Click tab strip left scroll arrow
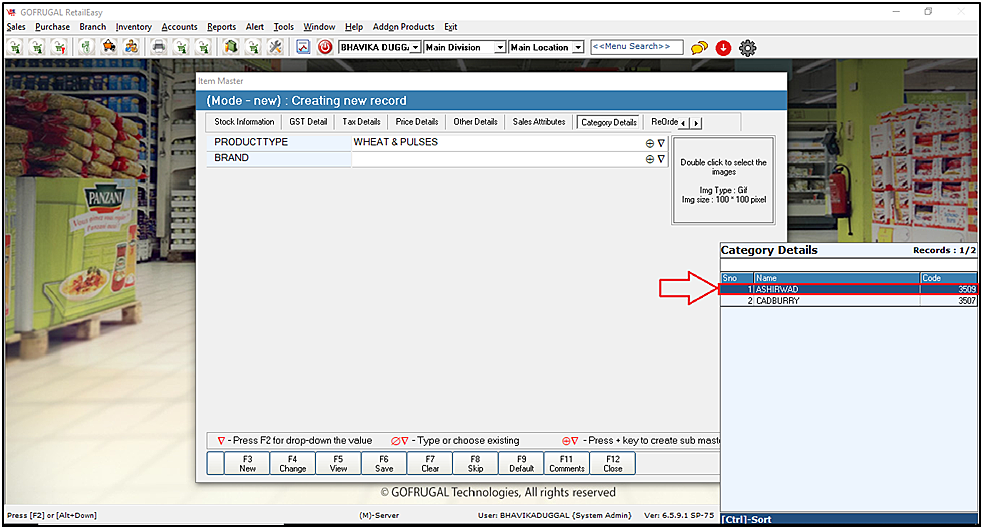The width and height of the screenshot is (983, 529). pos(683,123)
